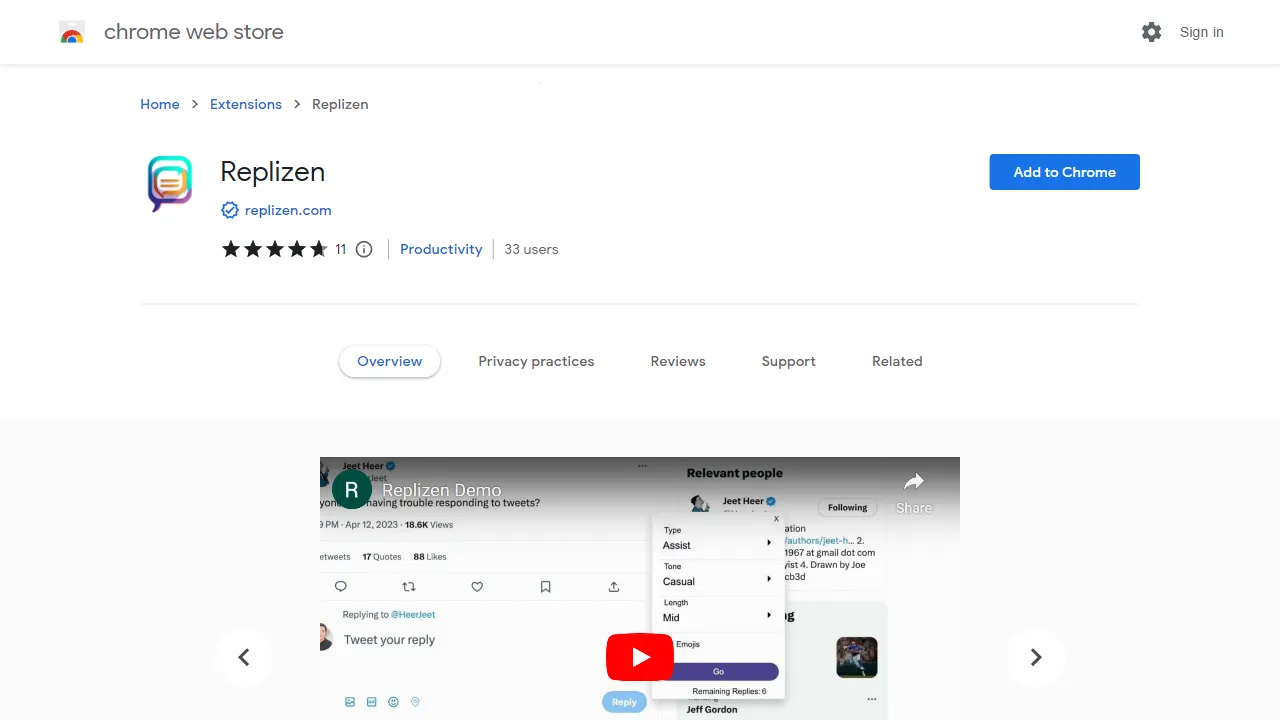This screenshot has height=720, width=1280.
Task: Click the football player thumbnail in video
Action: click(857, 657)
